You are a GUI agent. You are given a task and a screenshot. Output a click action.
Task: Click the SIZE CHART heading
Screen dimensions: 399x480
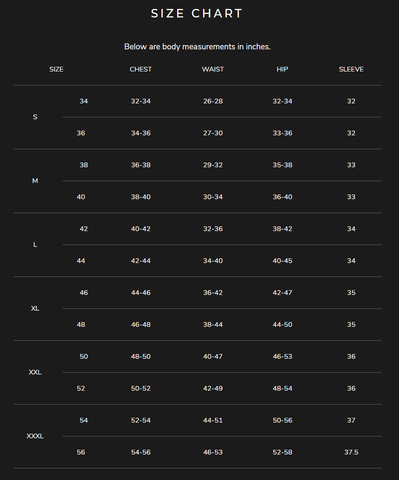coord(197,14)
